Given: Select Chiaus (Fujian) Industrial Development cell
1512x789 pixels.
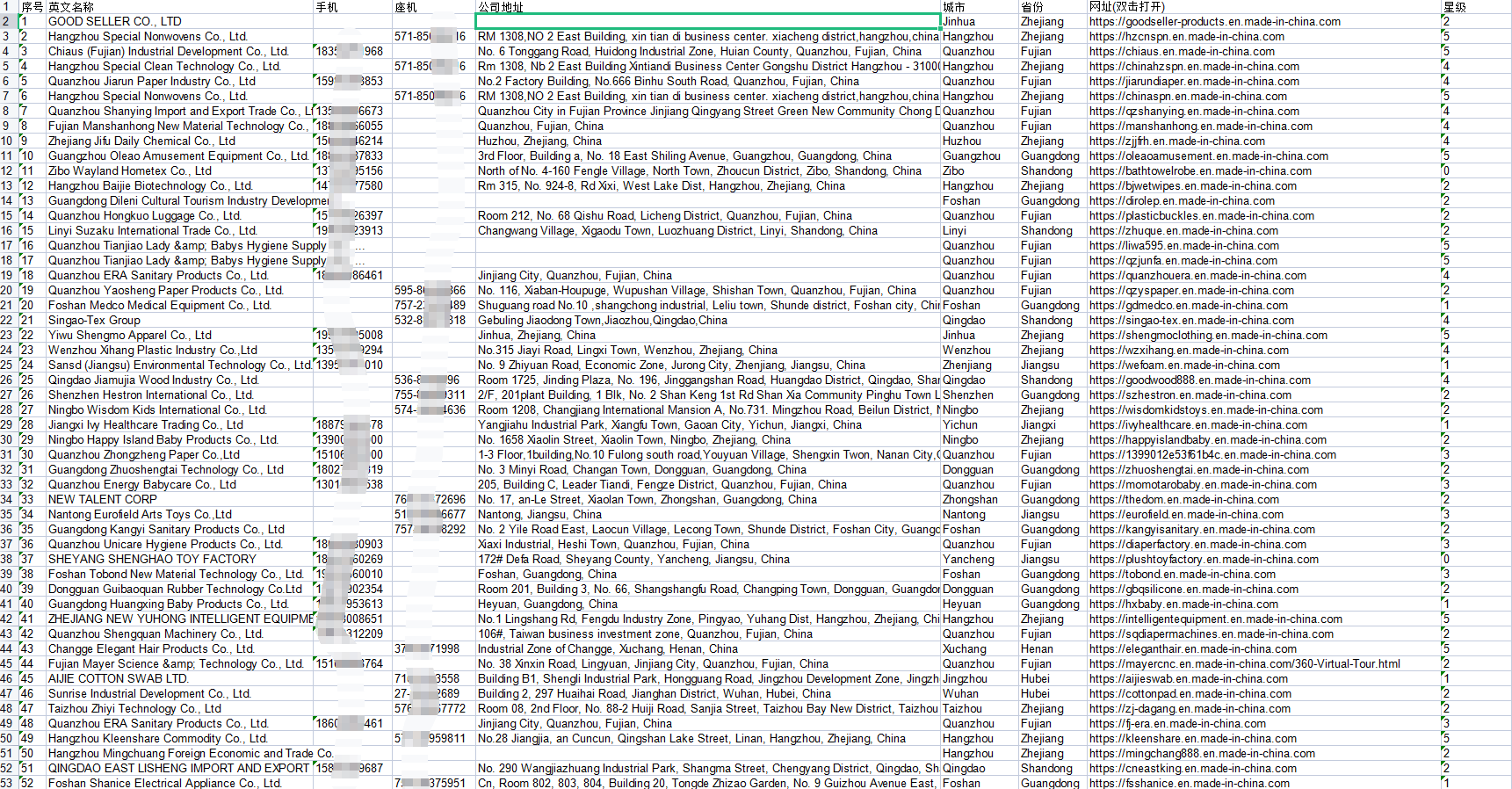Looking at the screenshot, I should click(x=179, y=51).
